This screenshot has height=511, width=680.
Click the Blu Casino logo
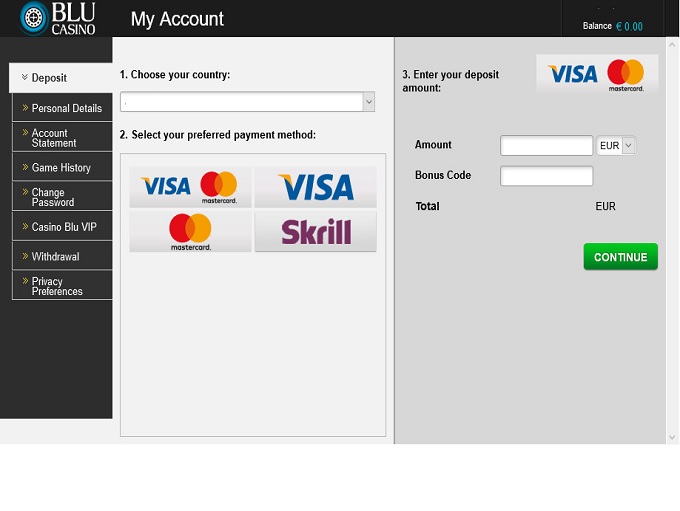point(57,19)
